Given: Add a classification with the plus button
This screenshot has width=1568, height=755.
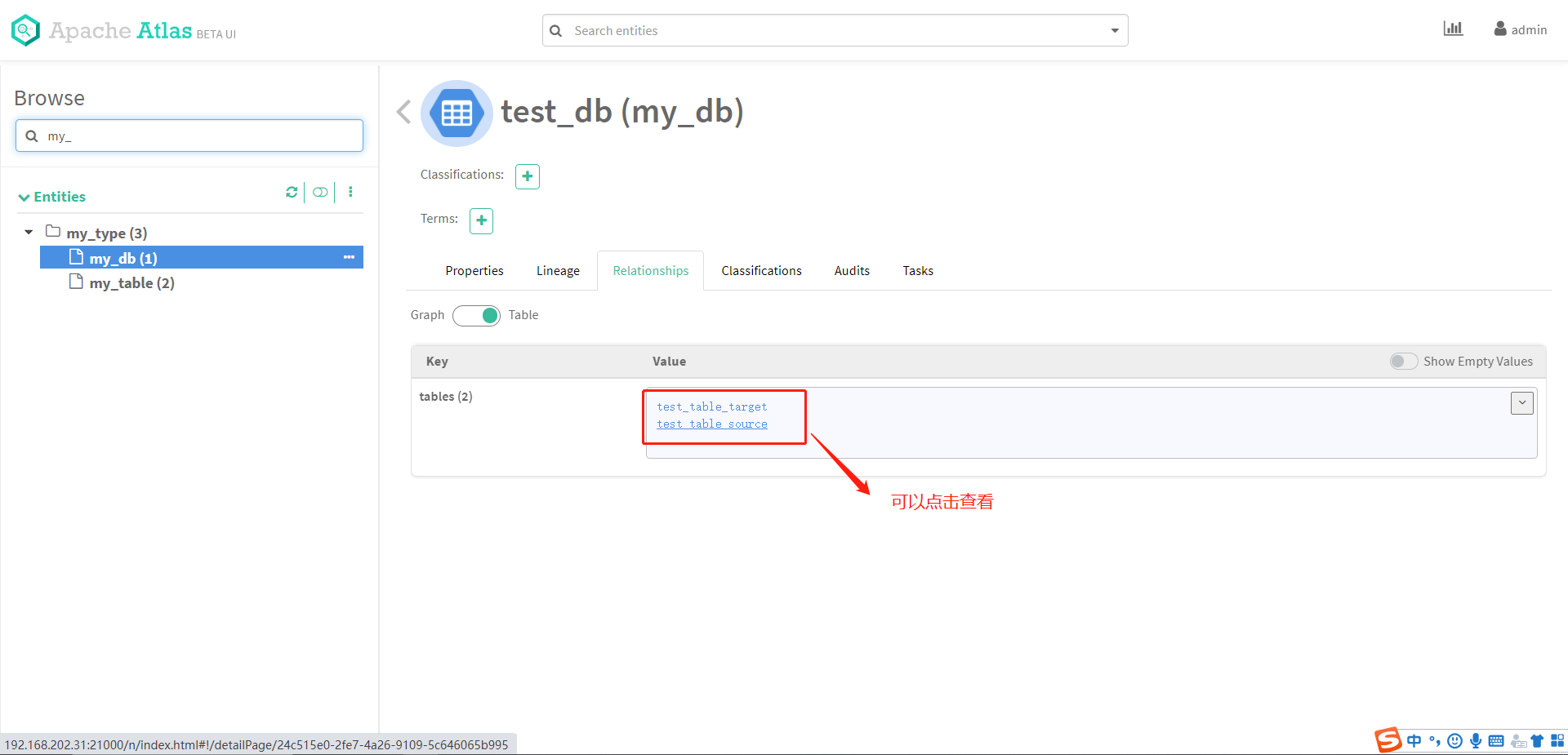Looking at the screenshot, I should tap(527, 175).
